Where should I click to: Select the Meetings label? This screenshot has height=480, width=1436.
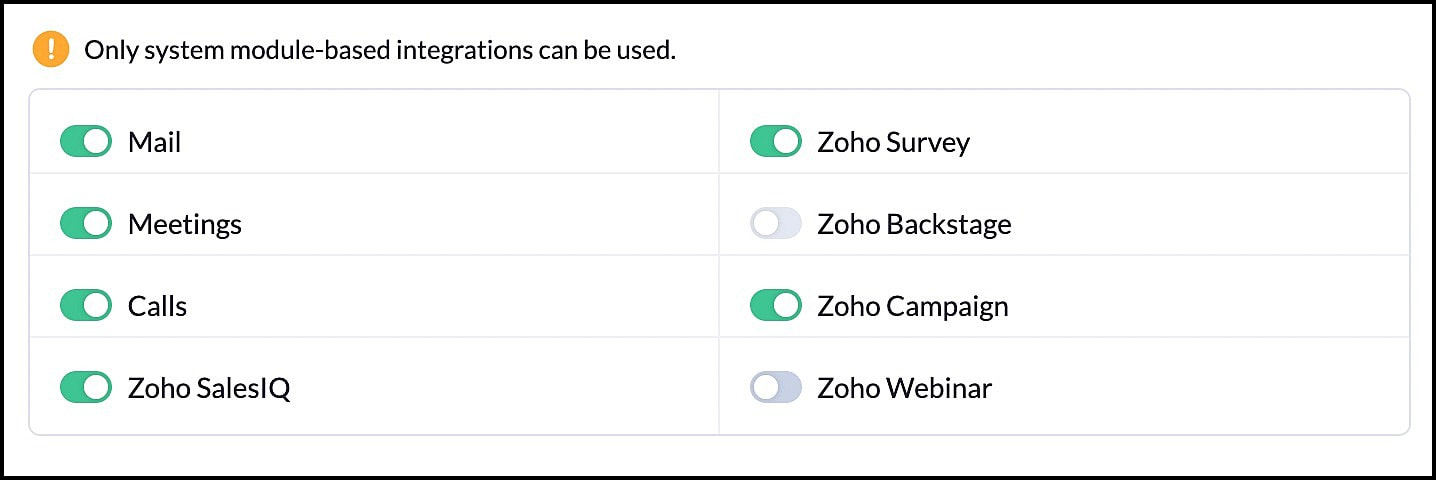tap(185, 225)
